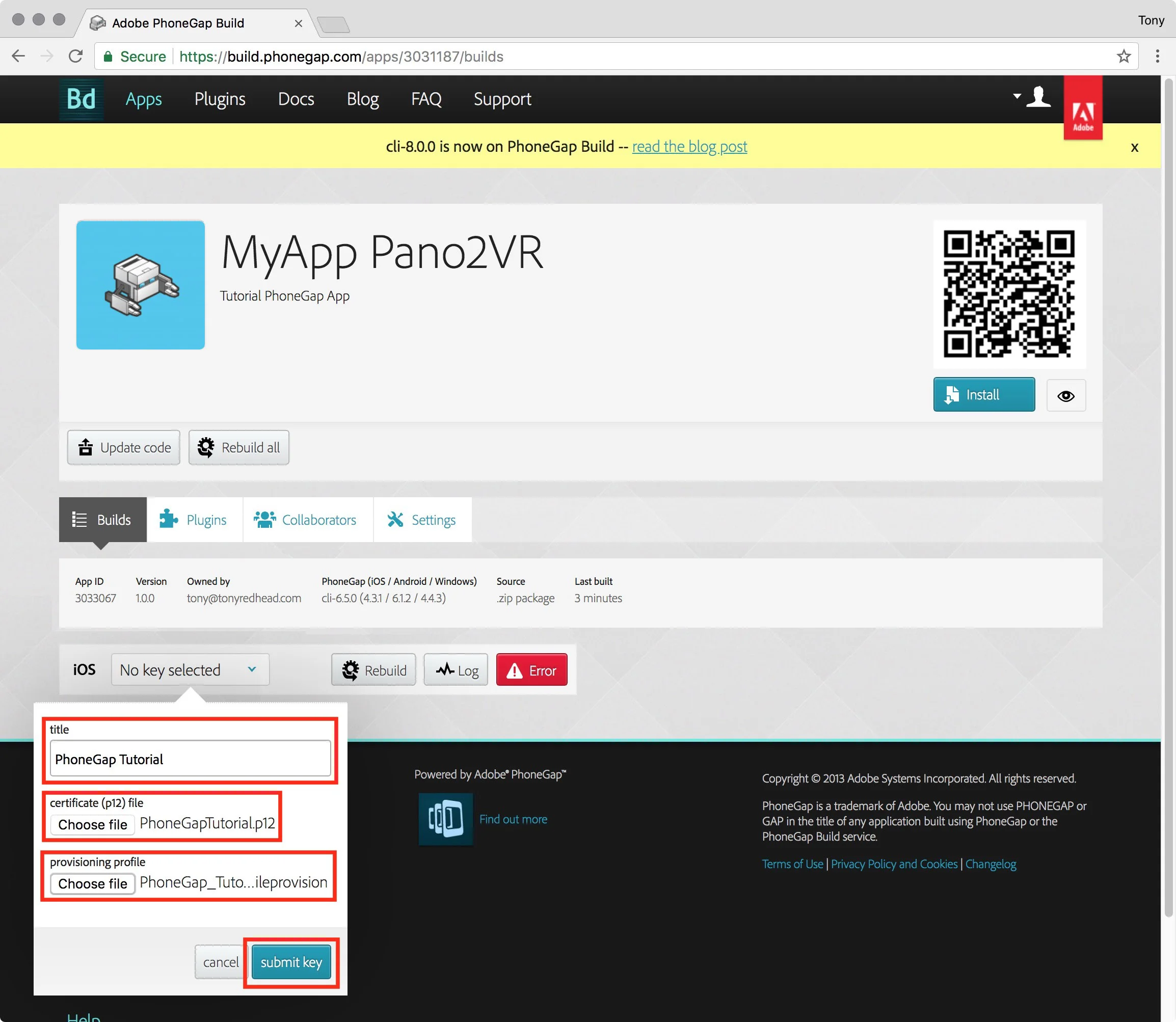This screenshot has width=1176, height=1022.
Task: Toggle the eye visibility button
Action: click(x=1065, y=395)
